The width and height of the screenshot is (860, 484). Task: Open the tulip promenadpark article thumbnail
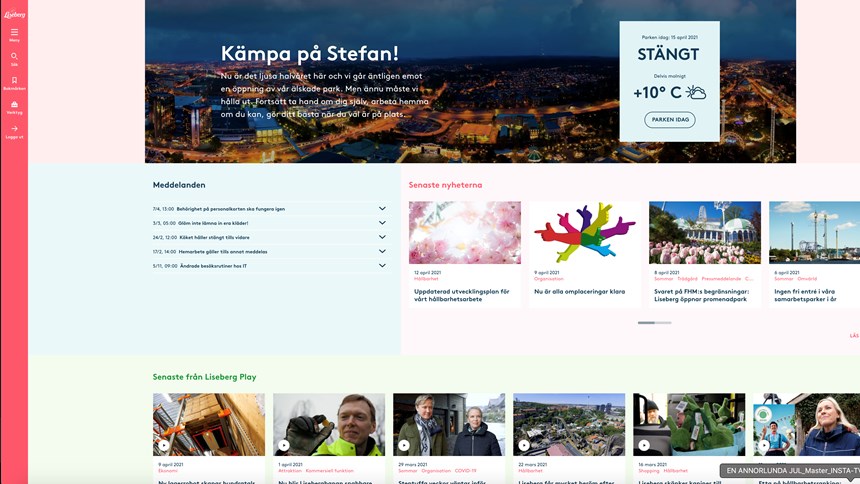point(704,232)
